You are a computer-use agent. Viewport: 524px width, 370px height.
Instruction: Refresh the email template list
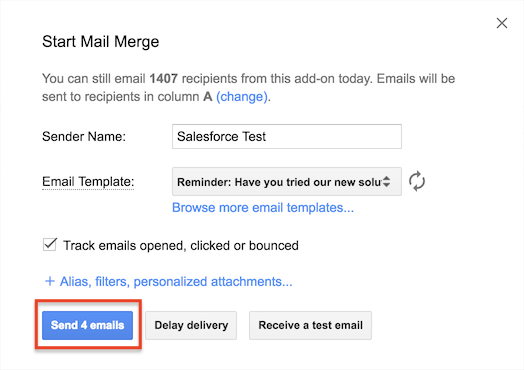pos(417,181)
